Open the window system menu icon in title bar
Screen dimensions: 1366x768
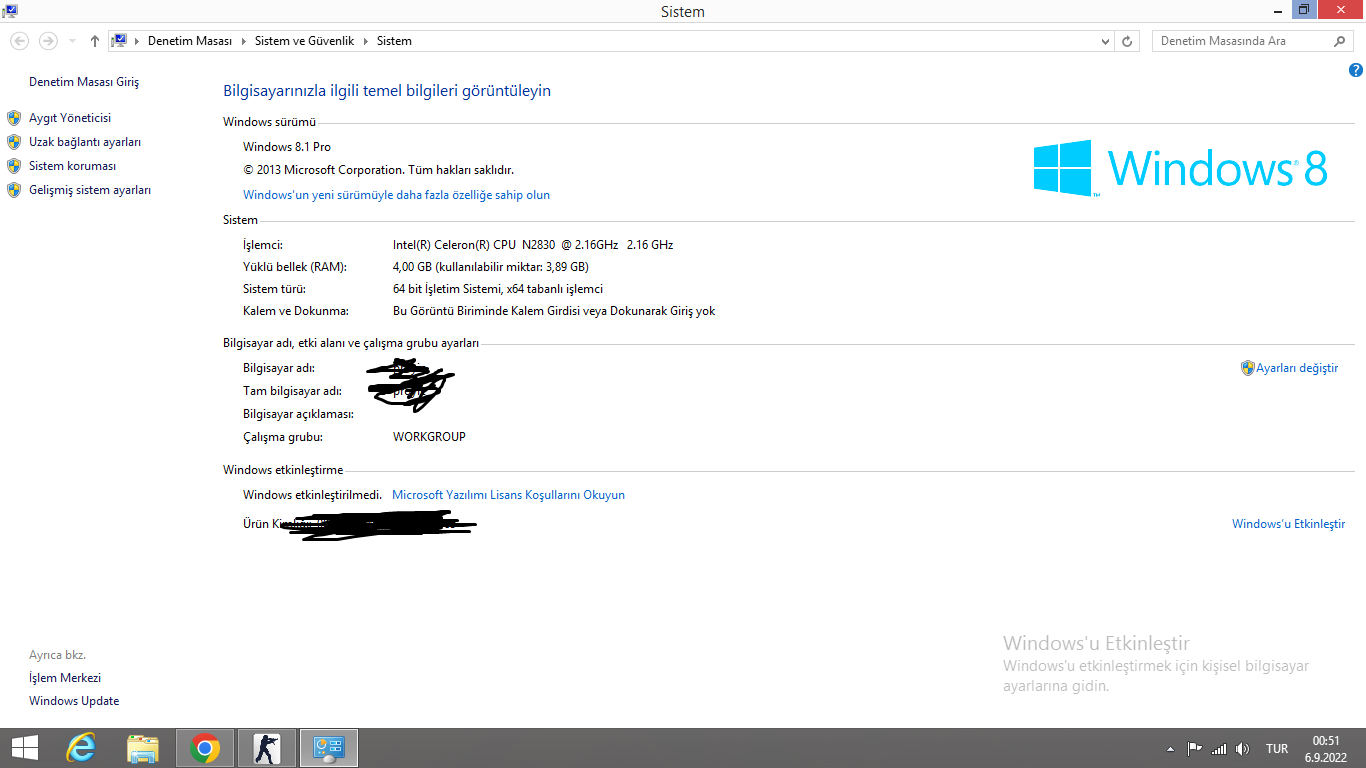[10, 11]
